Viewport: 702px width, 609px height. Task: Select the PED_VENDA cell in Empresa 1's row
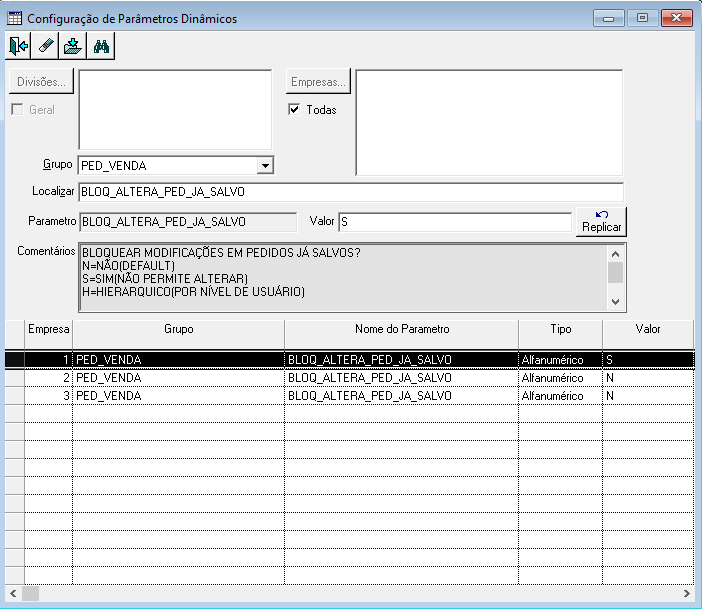point(179,360)
